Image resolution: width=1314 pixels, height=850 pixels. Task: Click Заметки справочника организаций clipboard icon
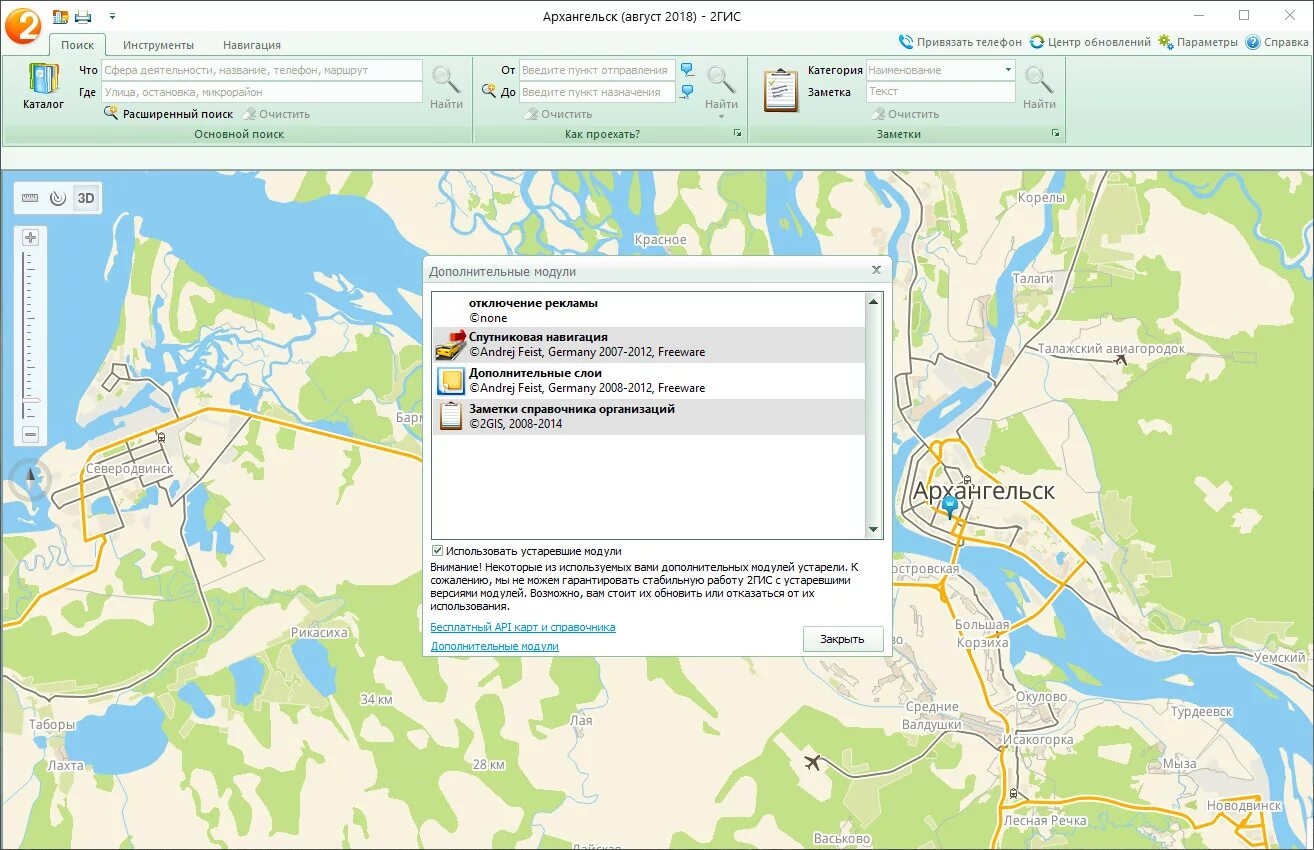click(451, 416)
